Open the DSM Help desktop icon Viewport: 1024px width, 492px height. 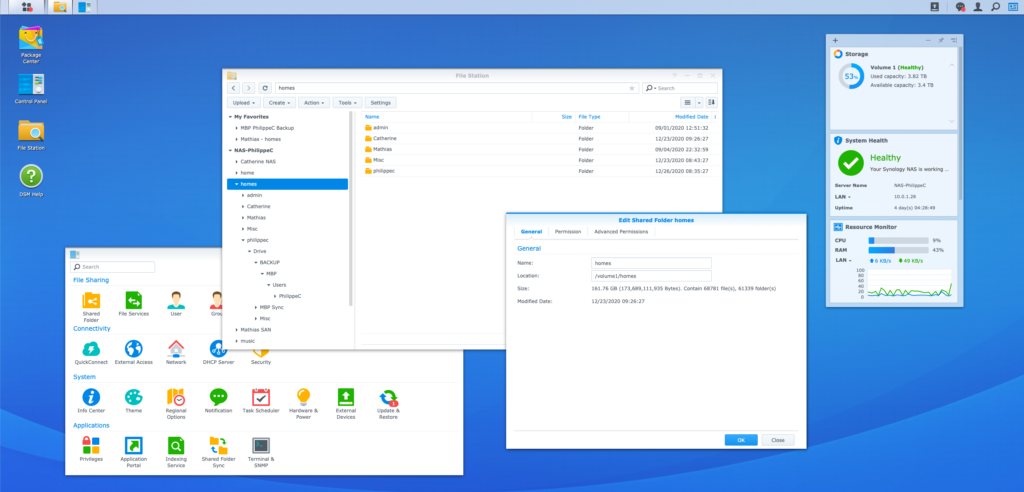click(x=31, y=180)
